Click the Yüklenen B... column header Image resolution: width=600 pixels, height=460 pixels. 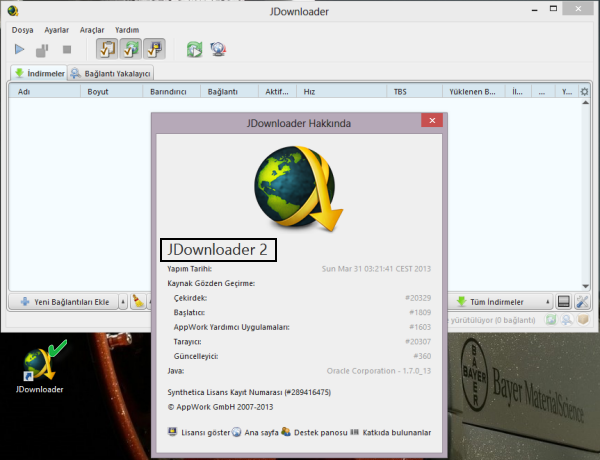473,92
